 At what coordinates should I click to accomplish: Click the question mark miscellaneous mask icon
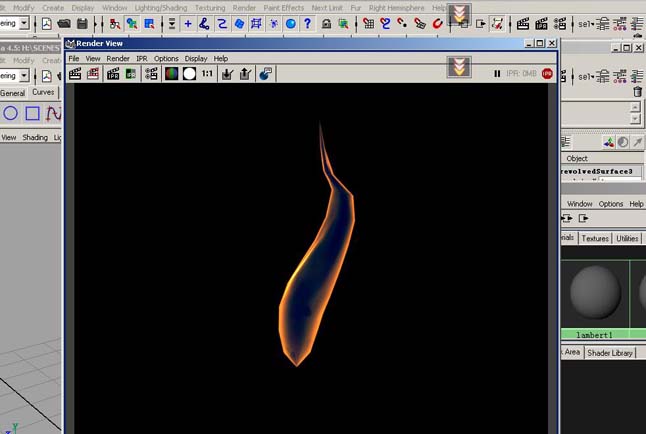[307, 24]
